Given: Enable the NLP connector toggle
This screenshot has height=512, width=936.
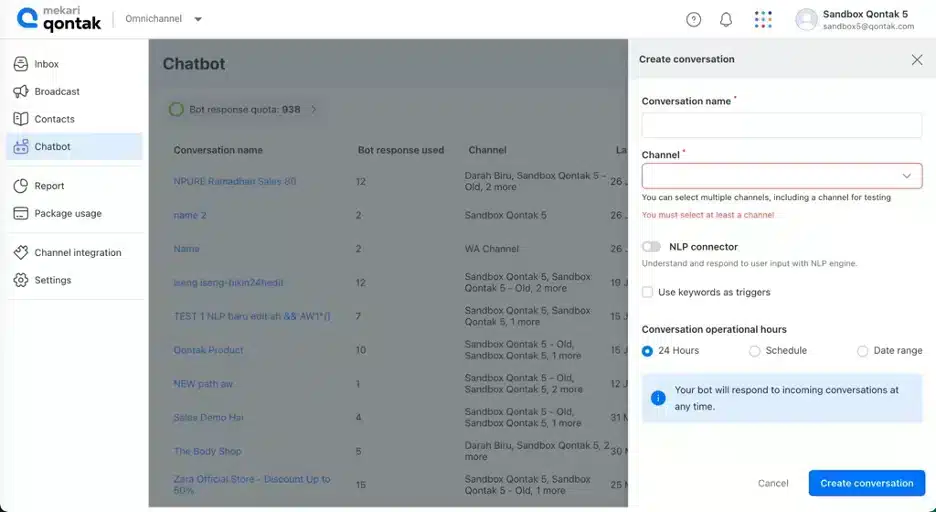Looking at the screenshot, I should 651,246.
